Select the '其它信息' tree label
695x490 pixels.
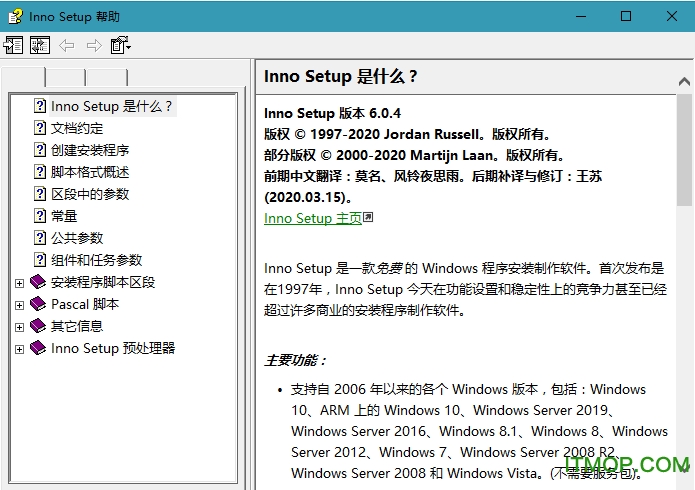[x=77, y=326]
